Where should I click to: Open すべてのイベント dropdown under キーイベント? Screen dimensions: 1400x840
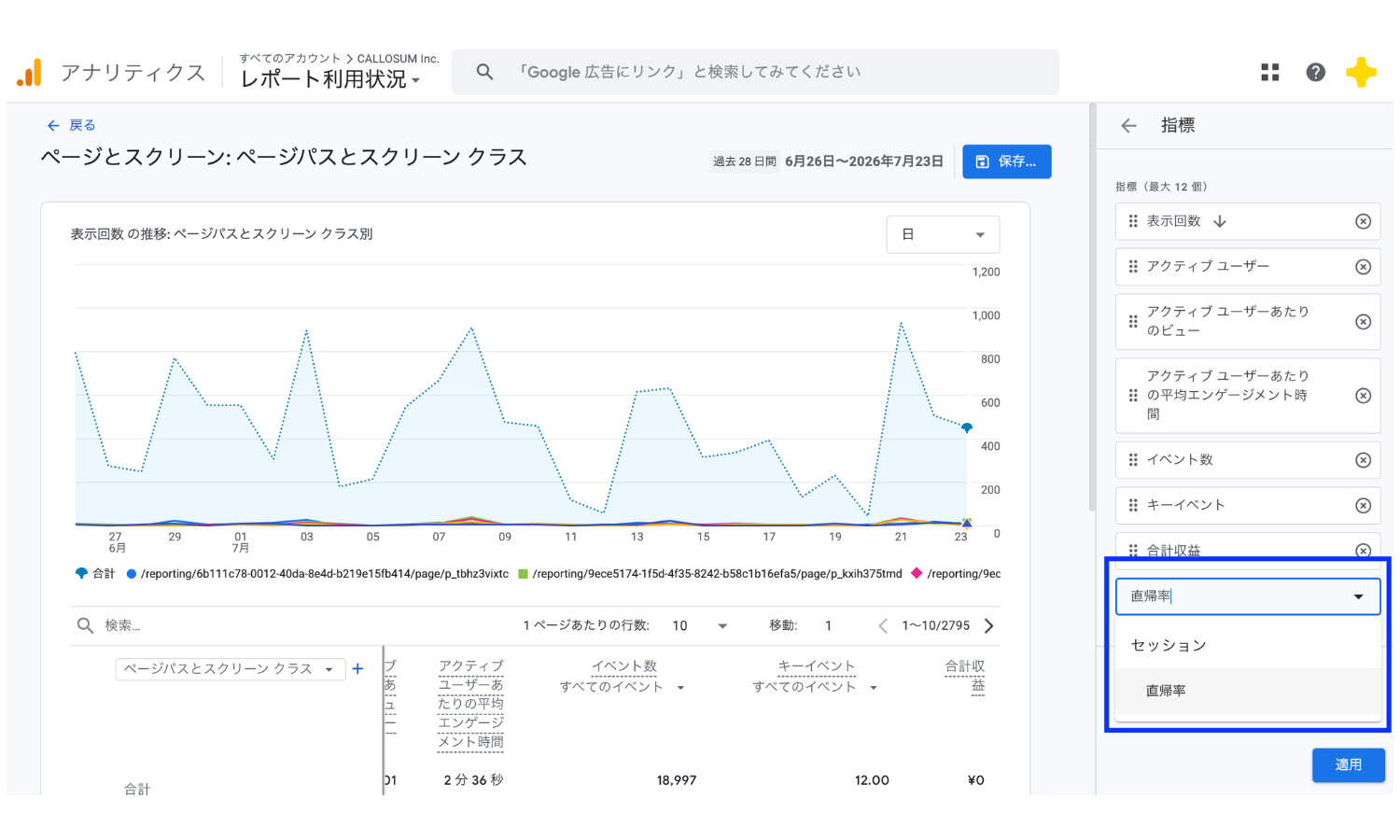point(816,687)
